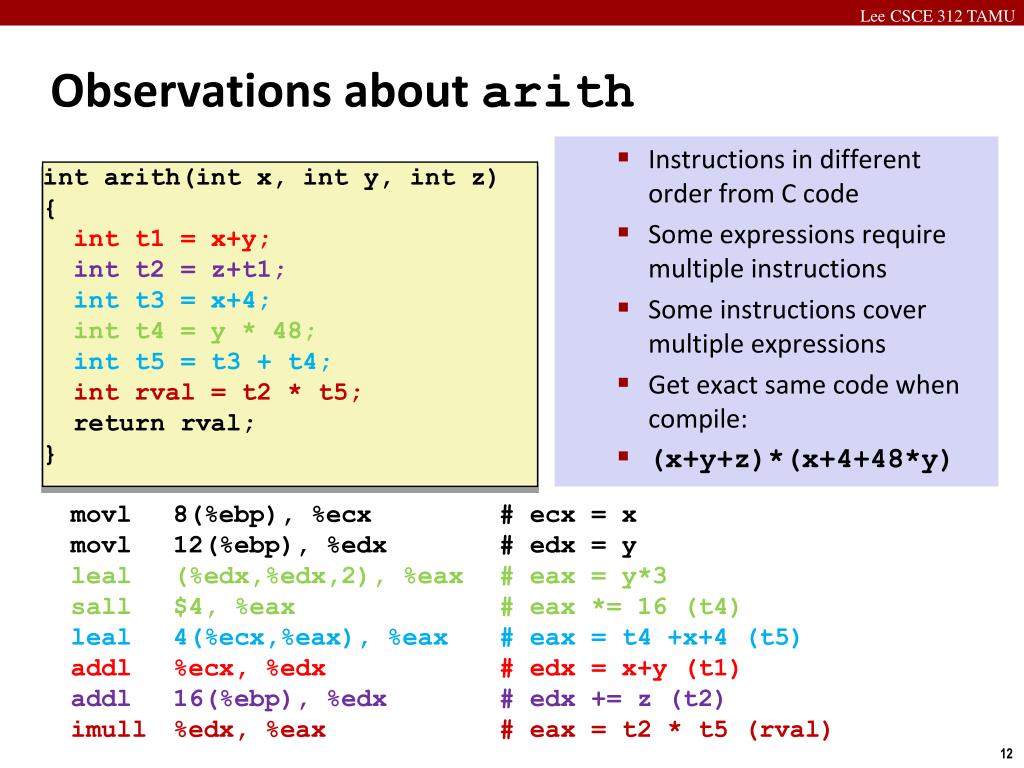The width and height of the screenshot is (1024, 768).
Task: Click the assembly line "movl 12(%ebp), %edx"
Action: click(x=228, y=545)
